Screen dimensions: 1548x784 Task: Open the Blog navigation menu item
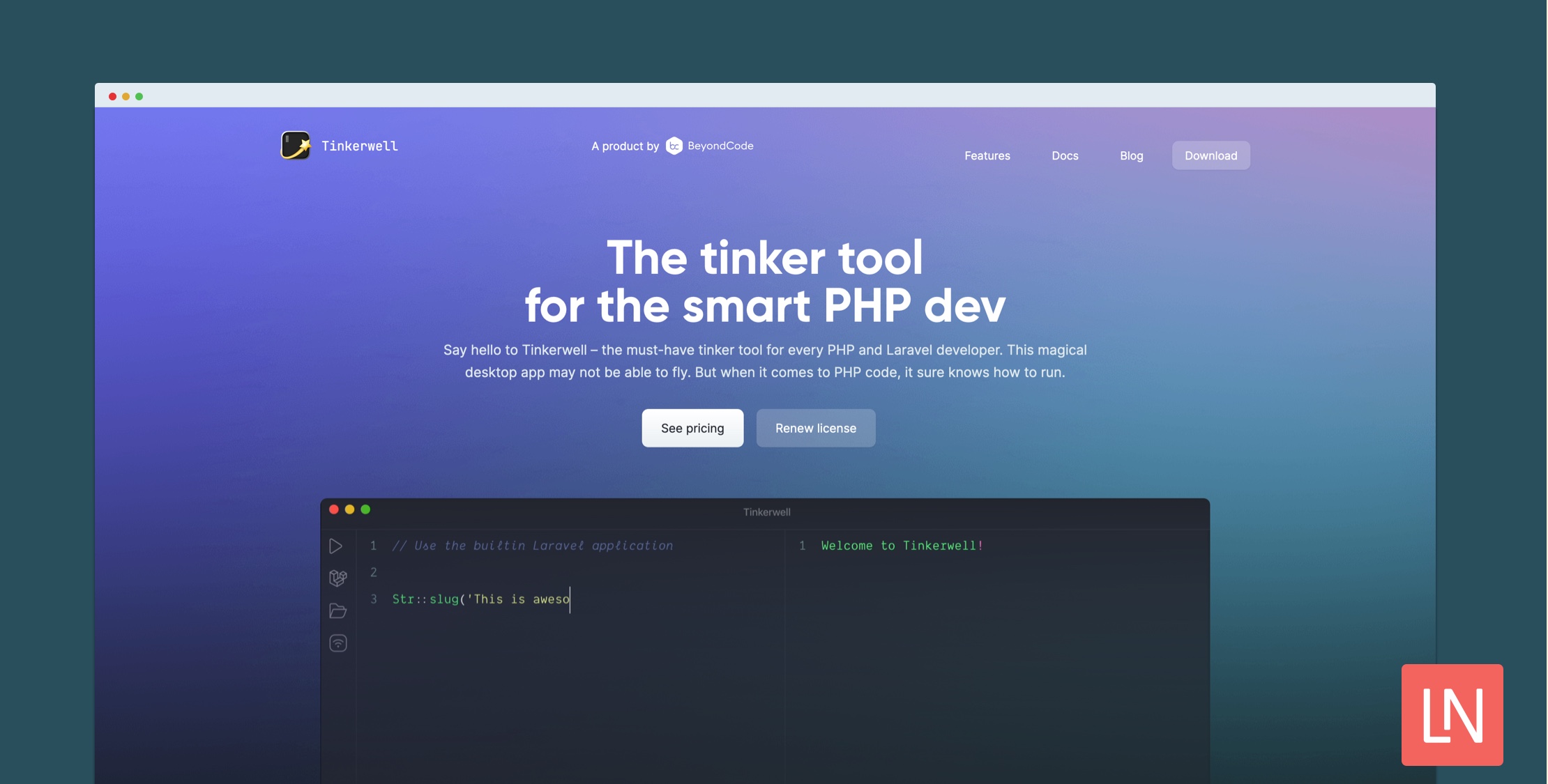tap(1131, 155)
